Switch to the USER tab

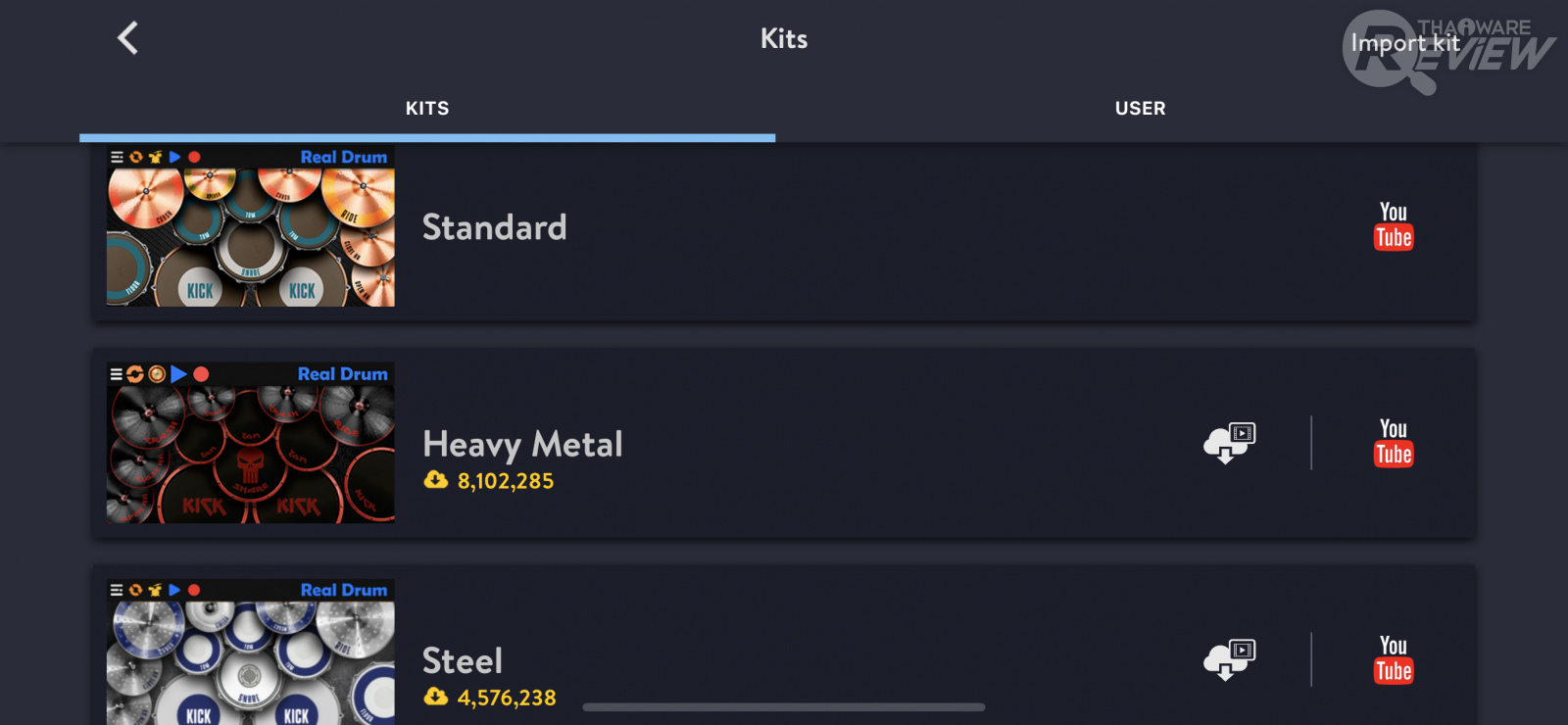click(x=1140, y=109)
